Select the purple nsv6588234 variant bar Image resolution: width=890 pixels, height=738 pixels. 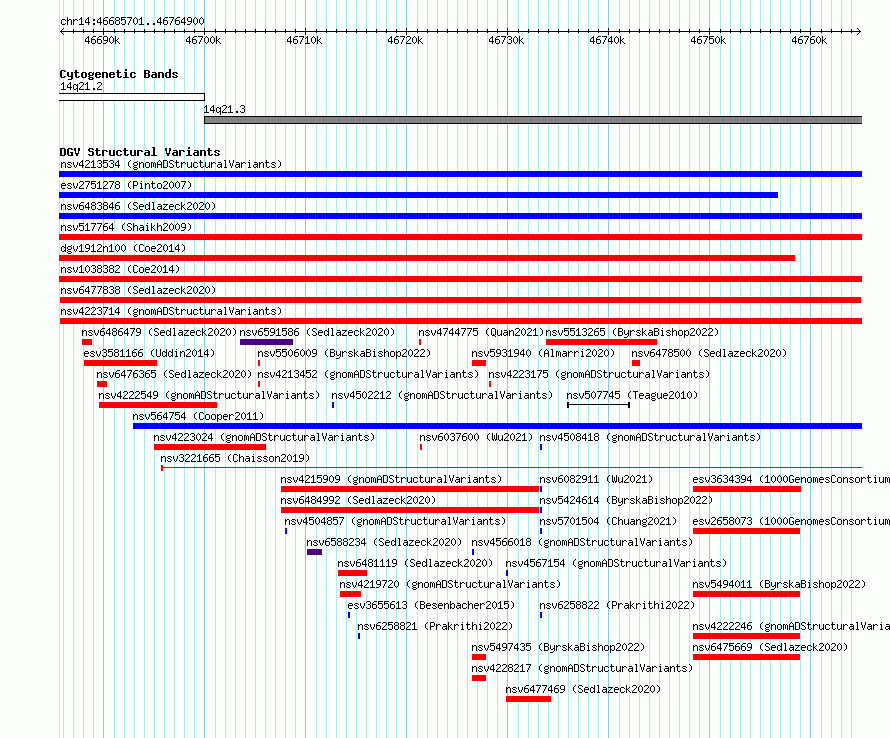point(314,552)
